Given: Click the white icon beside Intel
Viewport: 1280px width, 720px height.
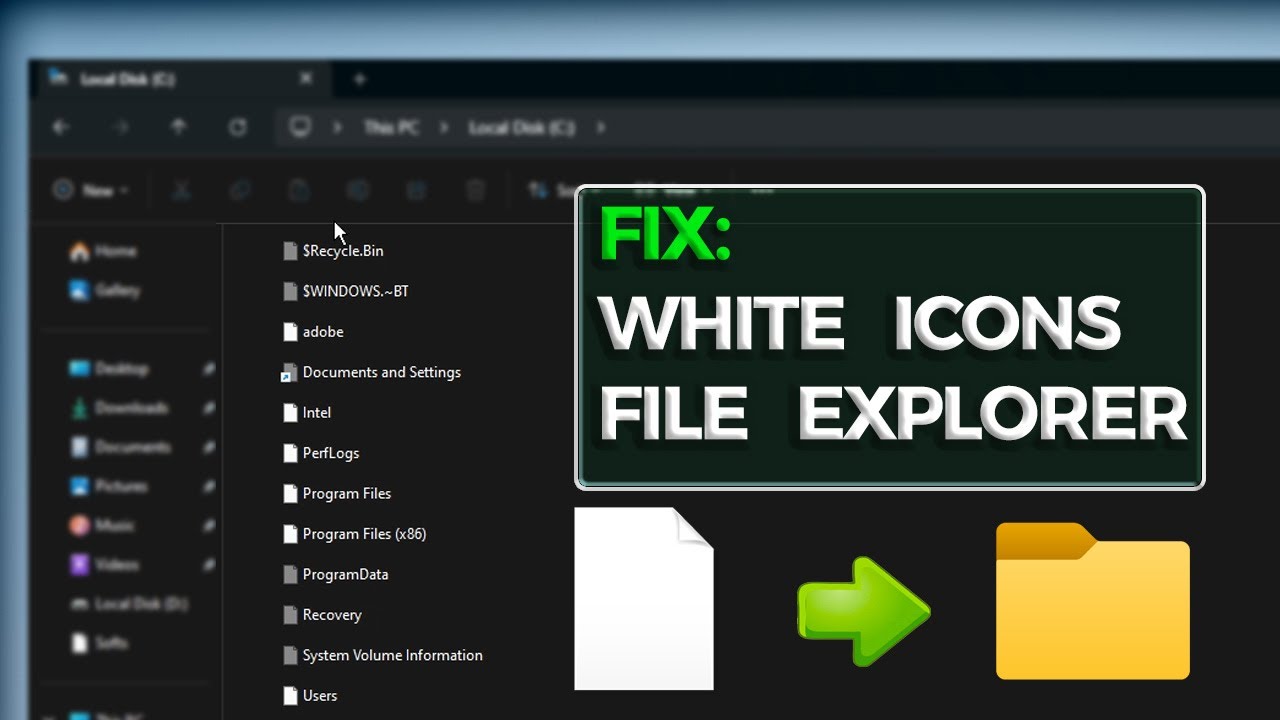Looking at the screenshot, I should 290,413.
